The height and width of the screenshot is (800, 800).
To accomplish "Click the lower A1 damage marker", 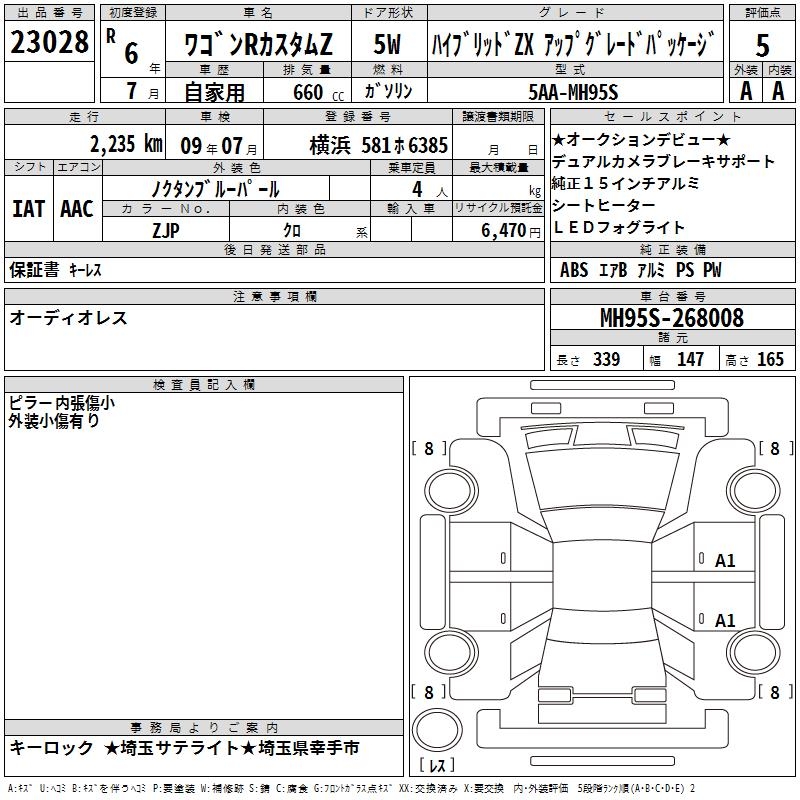I will pyautogui.click(x=725, y=621).
